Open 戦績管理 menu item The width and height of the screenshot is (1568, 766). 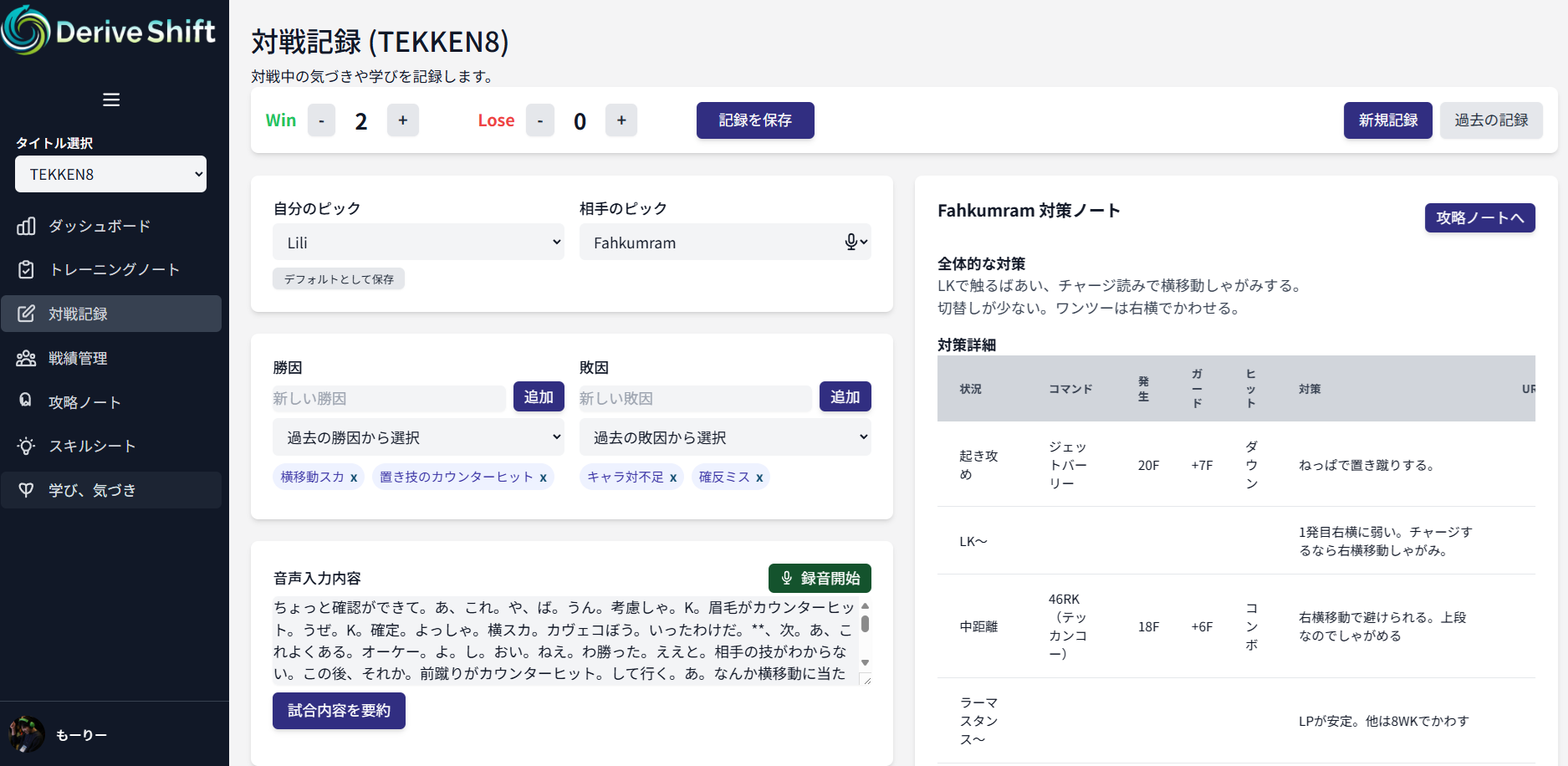click(x=111, y=358)
